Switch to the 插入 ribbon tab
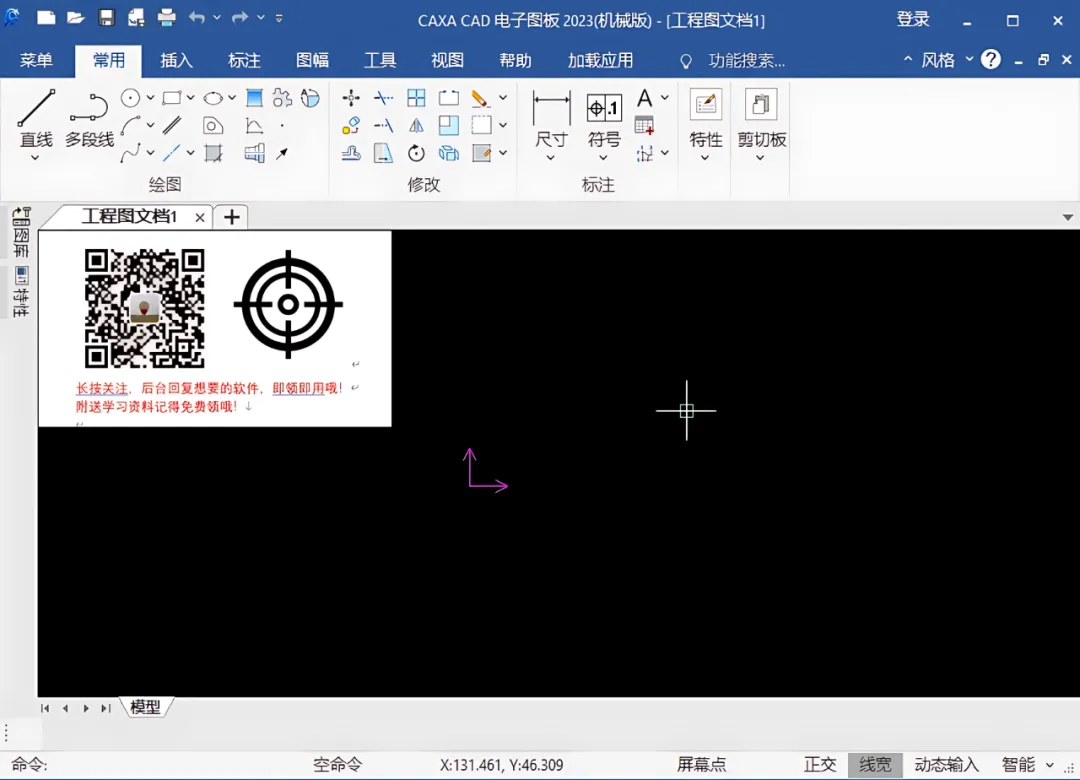Image resolution: width=1080 pixels, height=780 pixels. [x=176, y=61]
